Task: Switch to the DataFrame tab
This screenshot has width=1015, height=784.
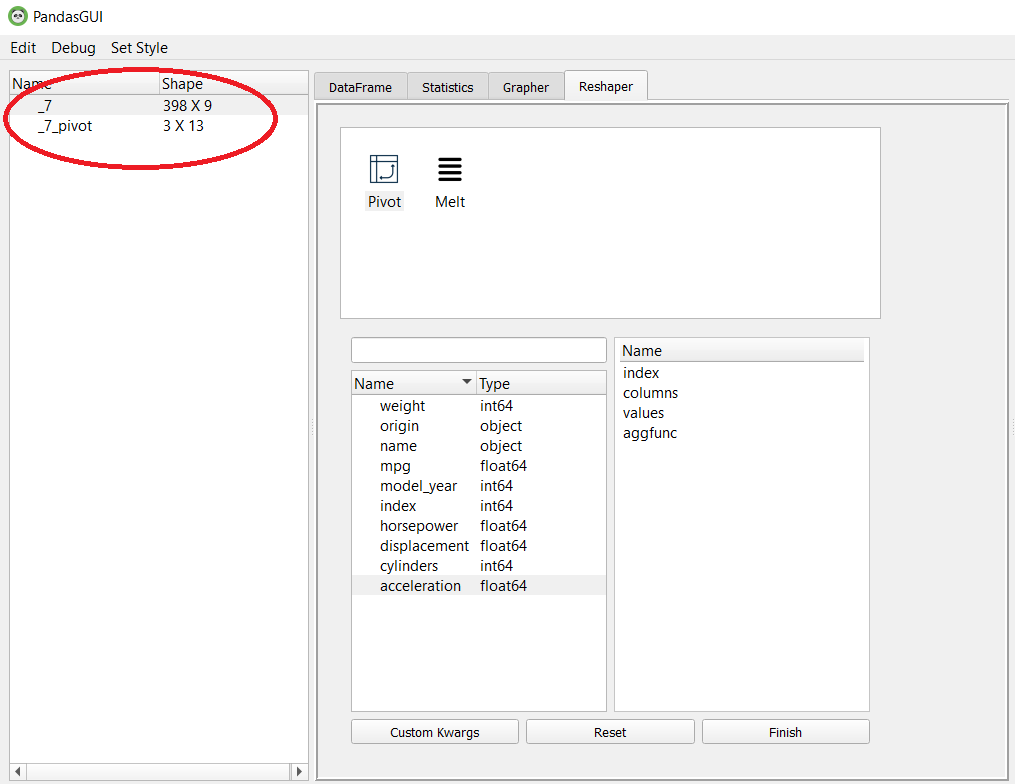Action: (360, 87)
